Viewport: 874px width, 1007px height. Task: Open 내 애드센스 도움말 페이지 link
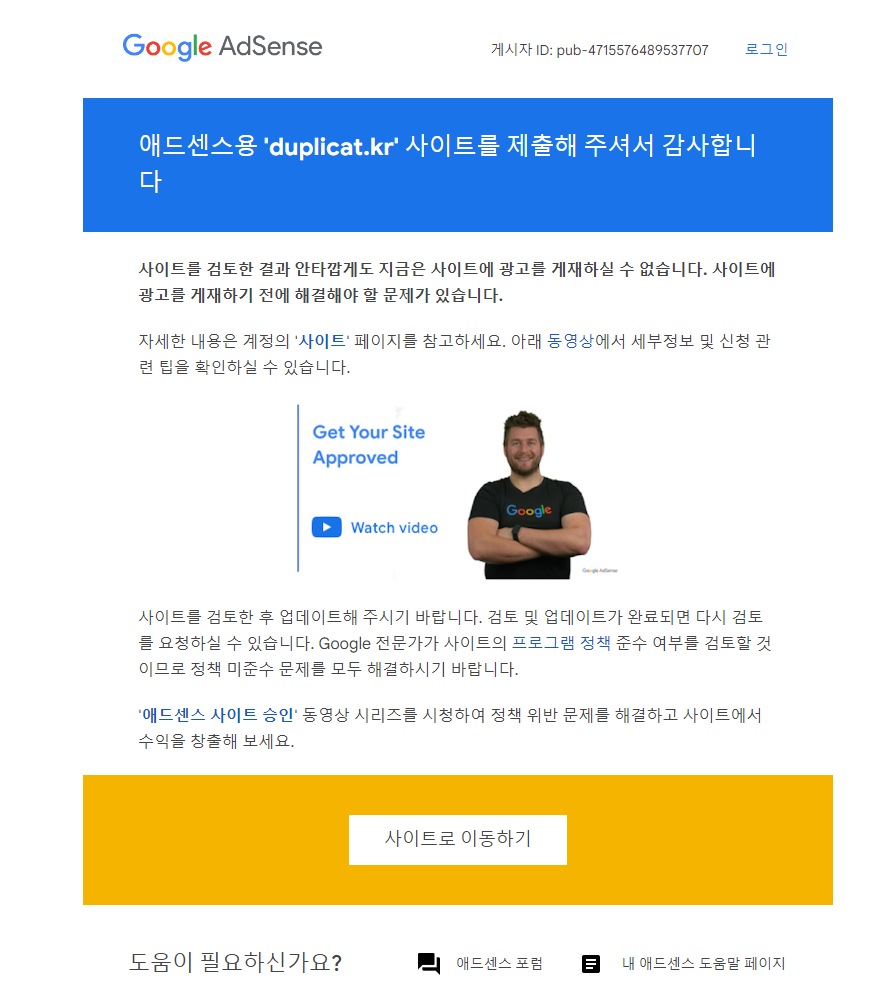coord(703,963)
